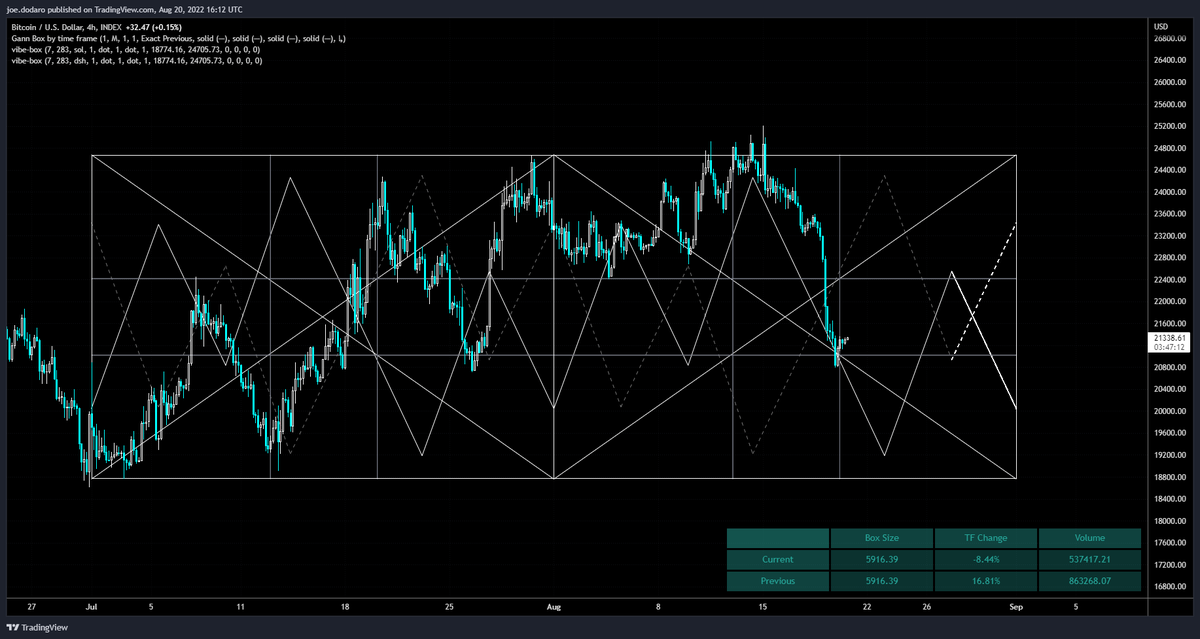Click the Previous row label in table
The width and height of the screenshot is (1200, 639).
point(777,580)
